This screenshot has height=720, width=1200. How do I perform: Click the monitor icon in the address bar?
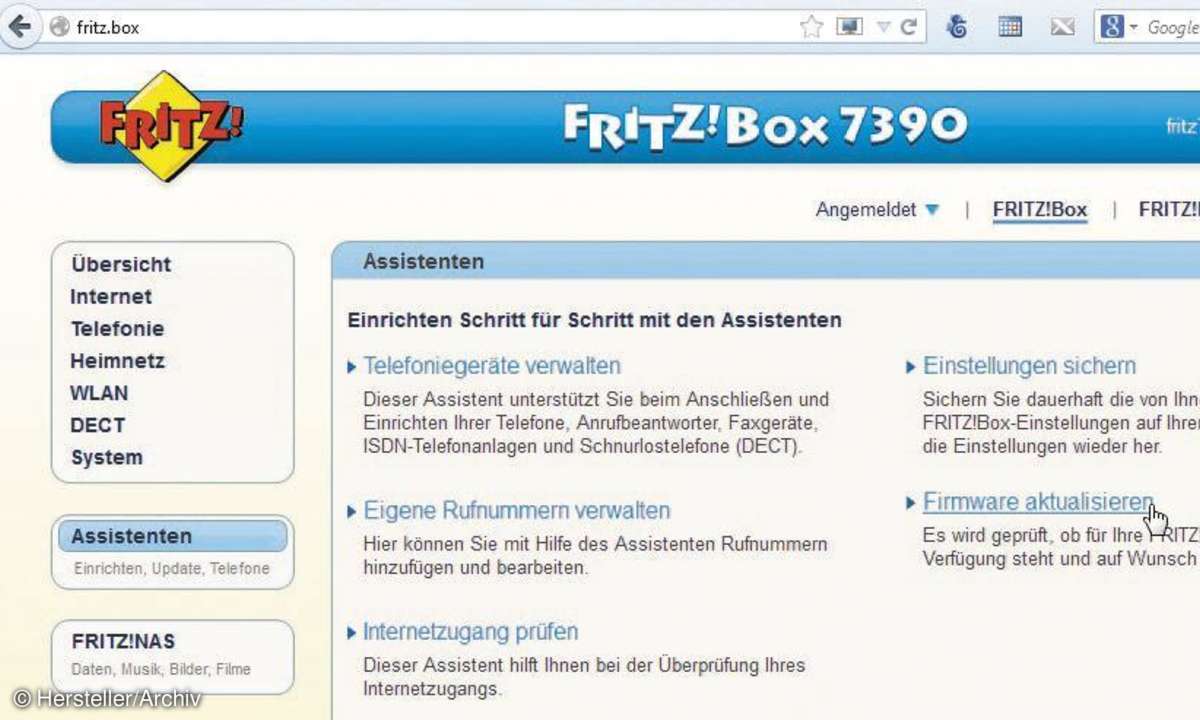849,27
